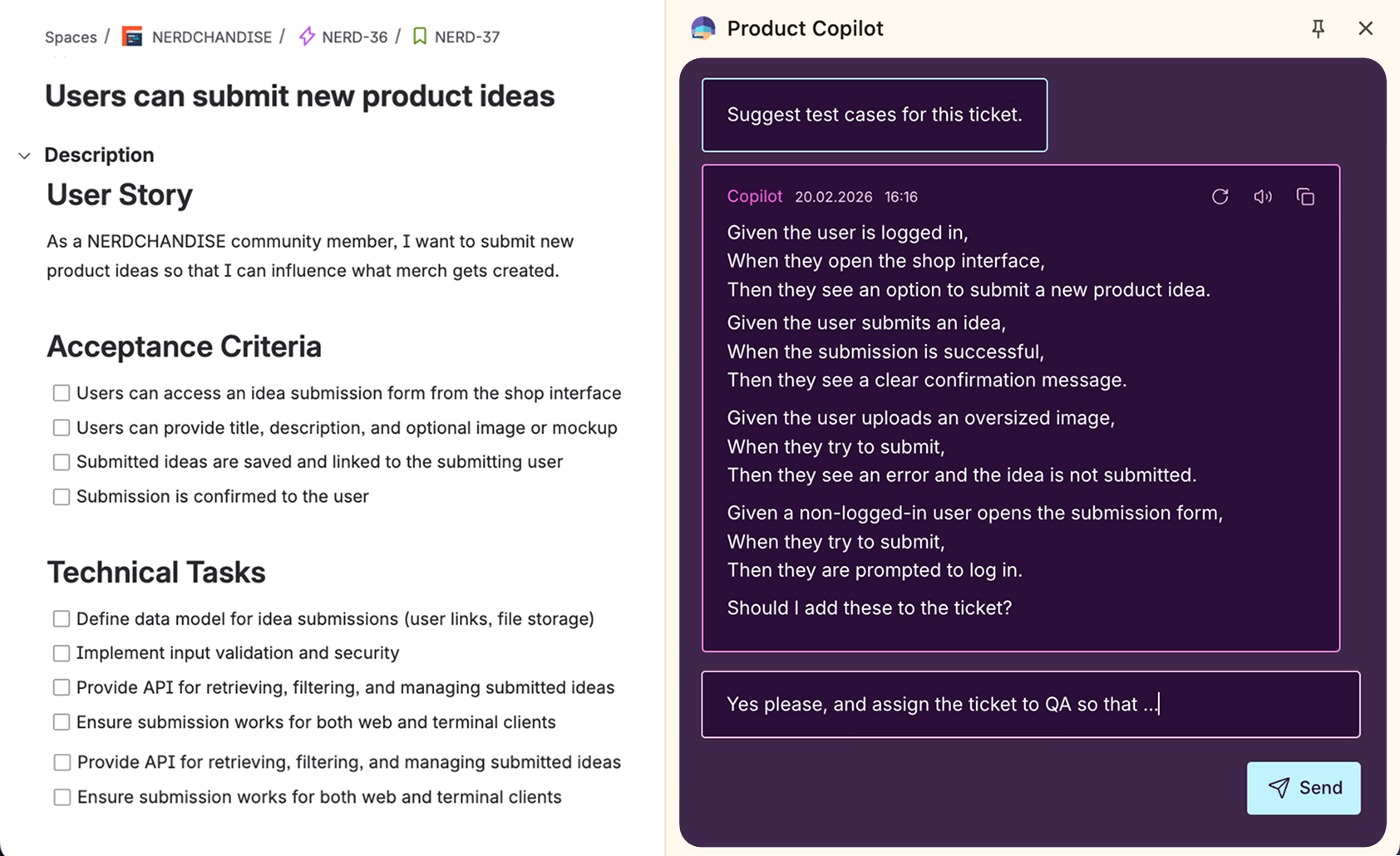Click the Product Copilot logo icon
Viewport: 1400px width, 856px height.
click(x=703, y=28)
